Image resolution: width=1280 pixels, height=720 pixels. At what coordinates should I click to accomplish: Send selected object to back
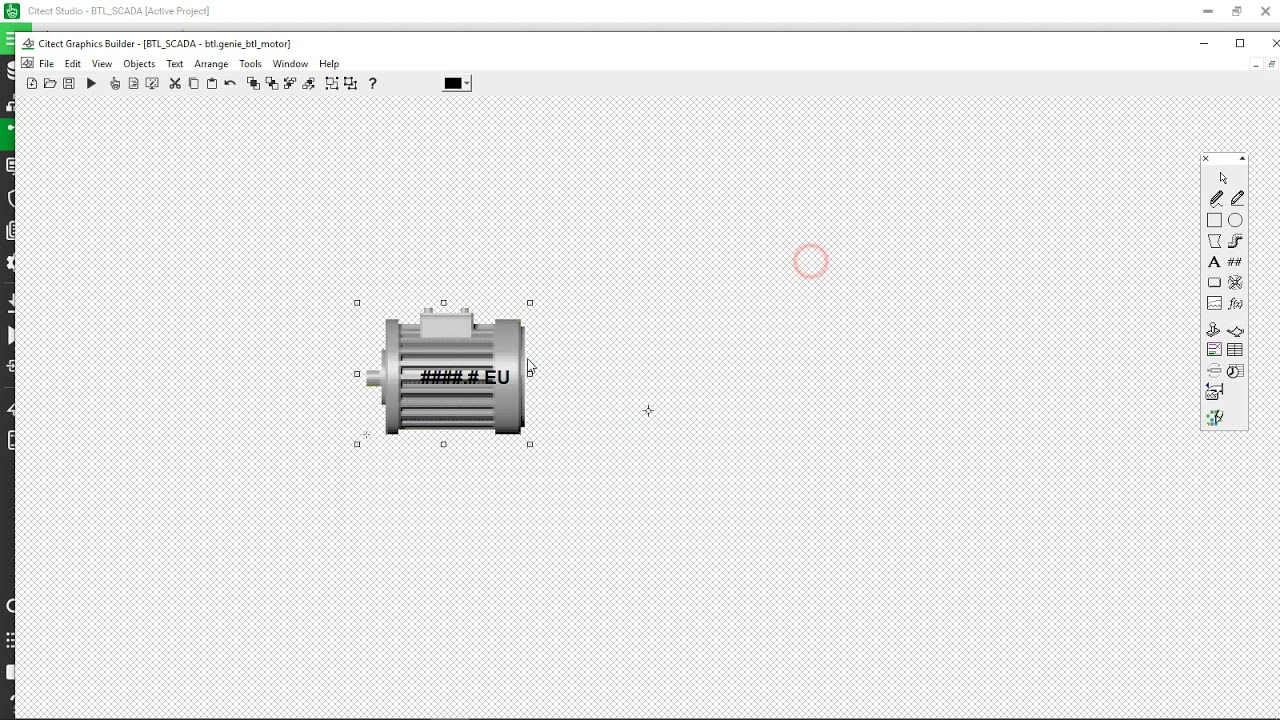[272, 84]
